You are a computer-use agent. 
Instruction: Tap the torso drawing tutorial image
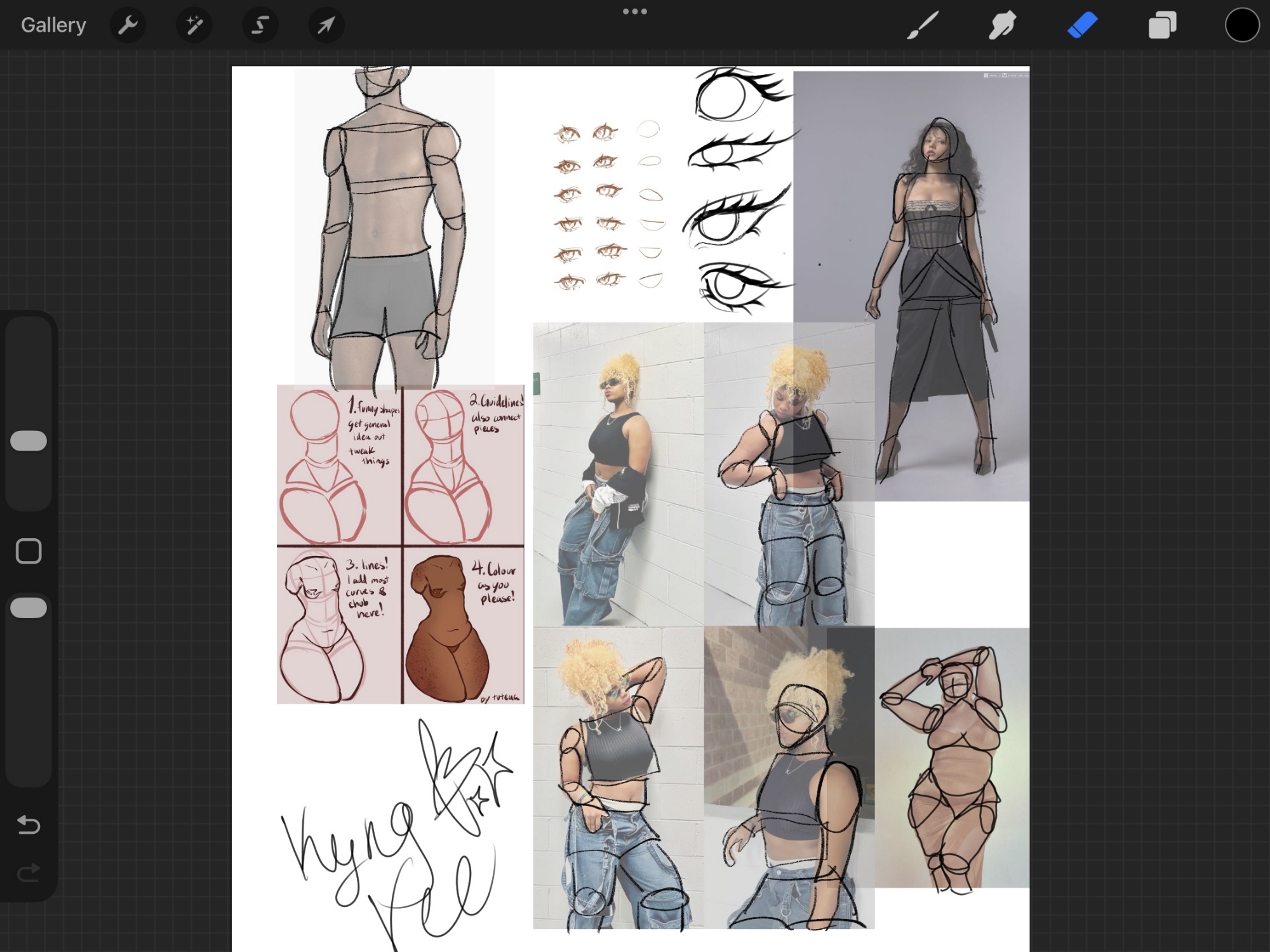400,545
